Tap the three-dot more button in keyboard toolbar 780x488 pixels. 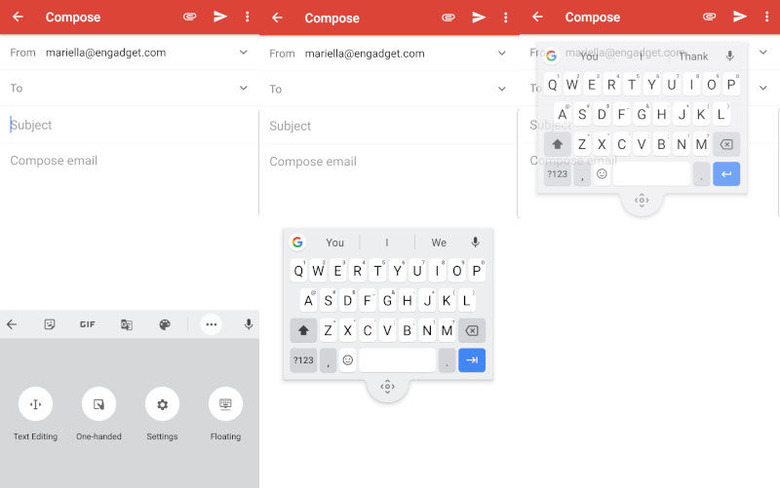click(211, 325)
